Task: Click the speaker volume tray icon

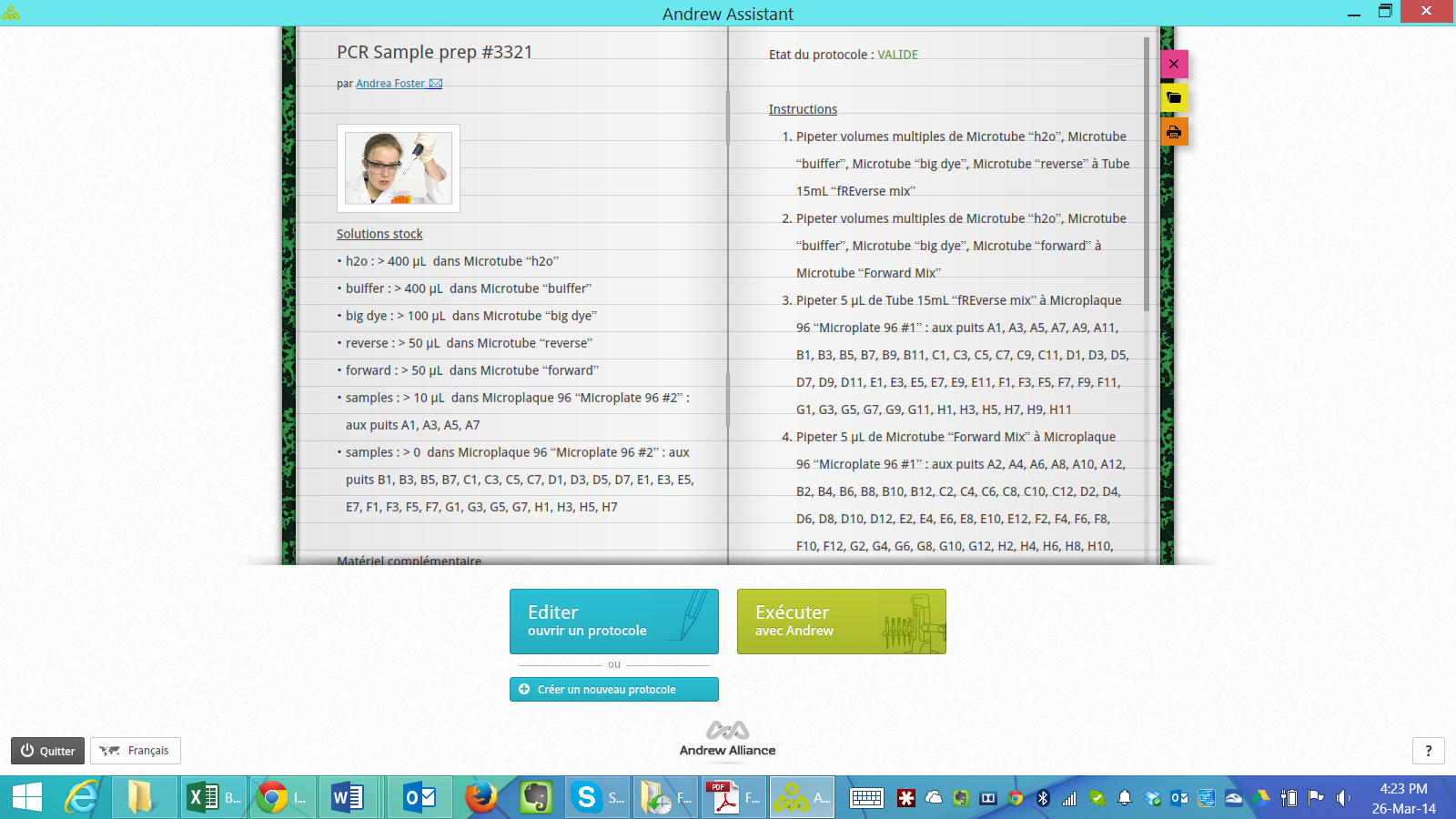Action: pos(1343,798)
